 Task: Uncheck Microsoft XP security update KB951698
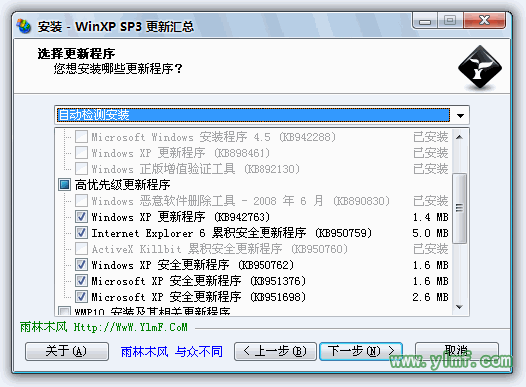tap(81, 297)
